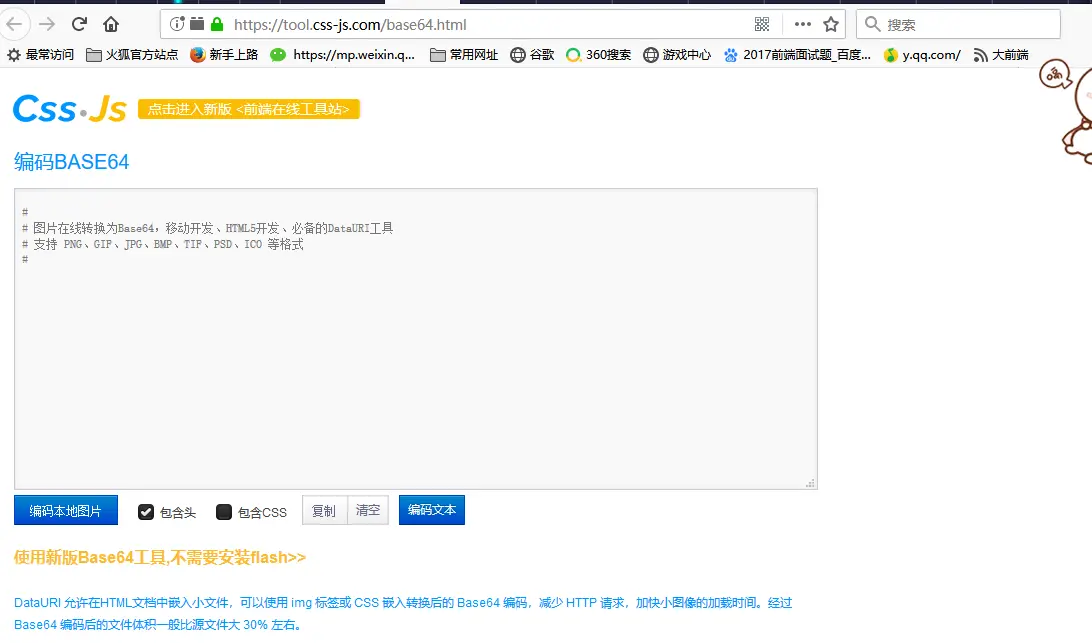Go back with the browser back arrow
This screenshot has width=1092, height=643.
point(14,24)
